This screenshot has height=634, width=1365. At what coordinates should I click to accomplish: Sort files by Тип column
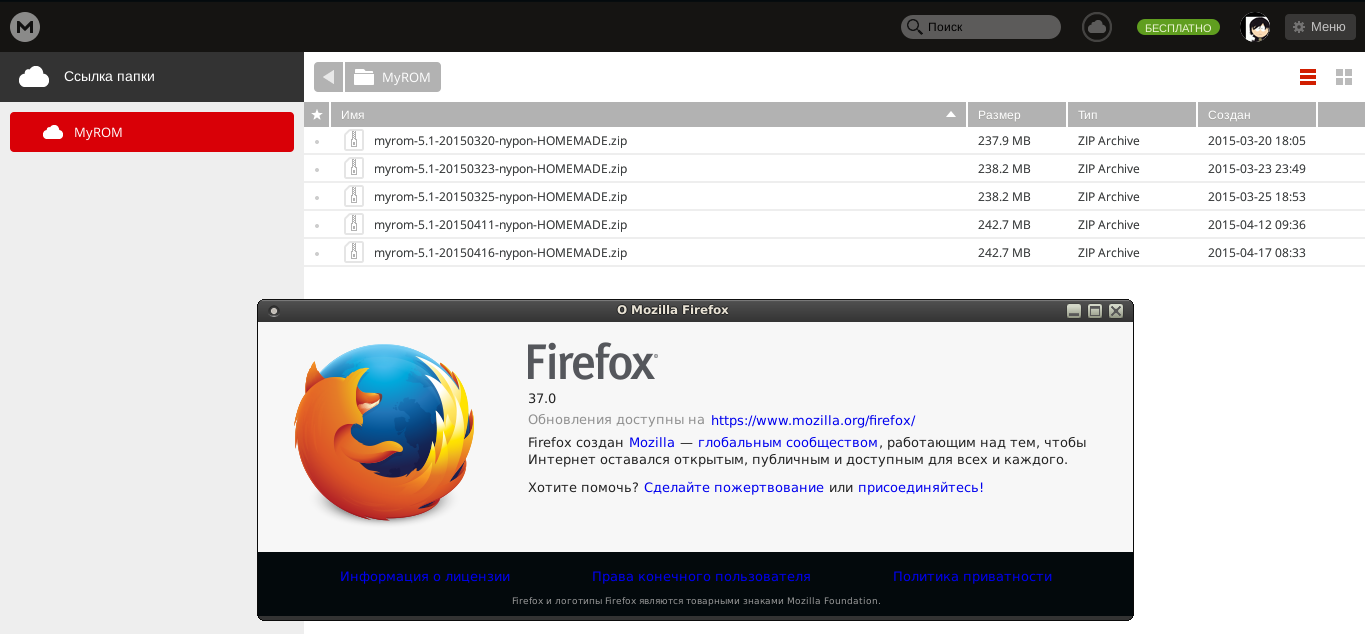pyautogui.click(x=1132, y=115)
